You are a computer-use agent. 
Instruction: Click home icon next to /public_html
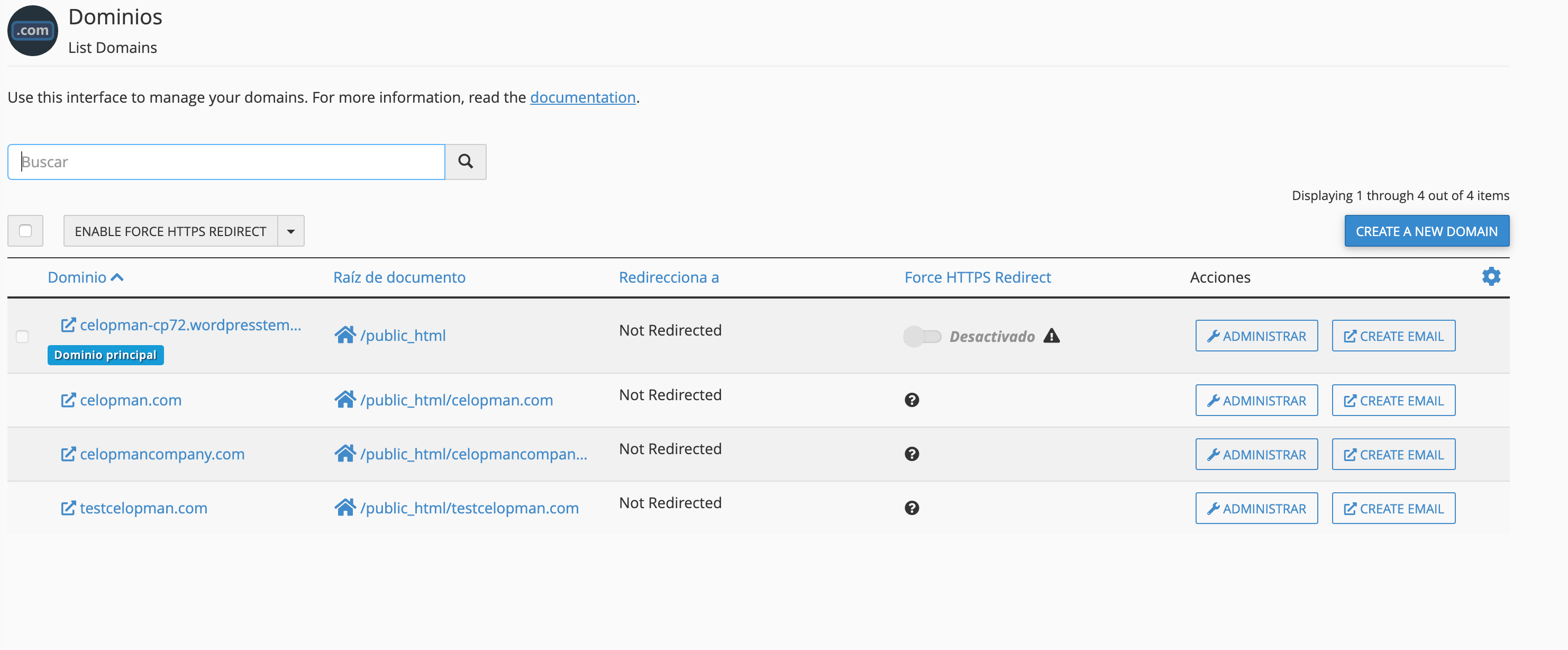345,335
